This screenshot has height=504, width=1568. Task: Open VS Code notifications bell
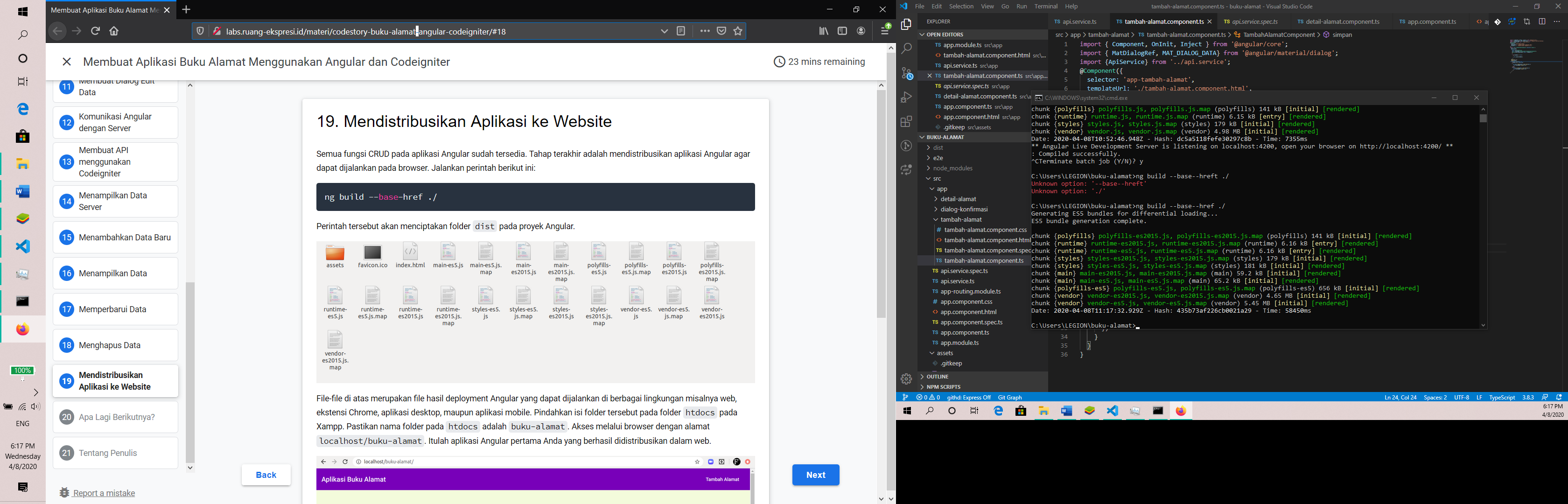pos(1559,398)
